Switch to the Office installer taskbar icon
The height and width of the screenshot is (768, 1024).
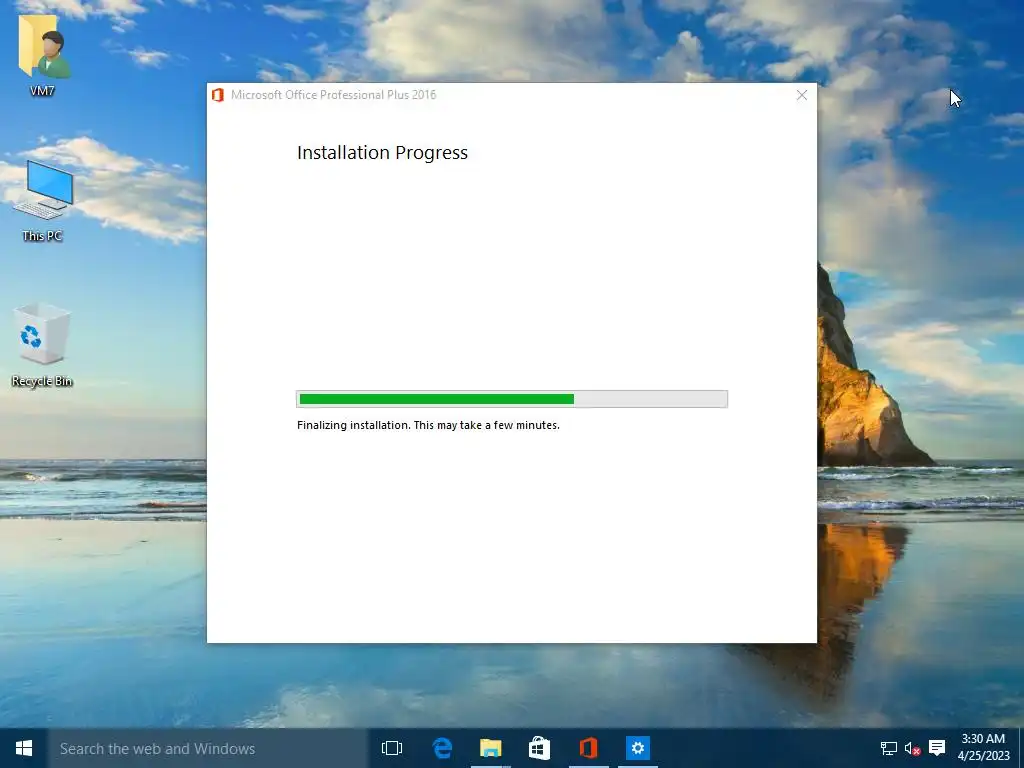click(588, 748)
